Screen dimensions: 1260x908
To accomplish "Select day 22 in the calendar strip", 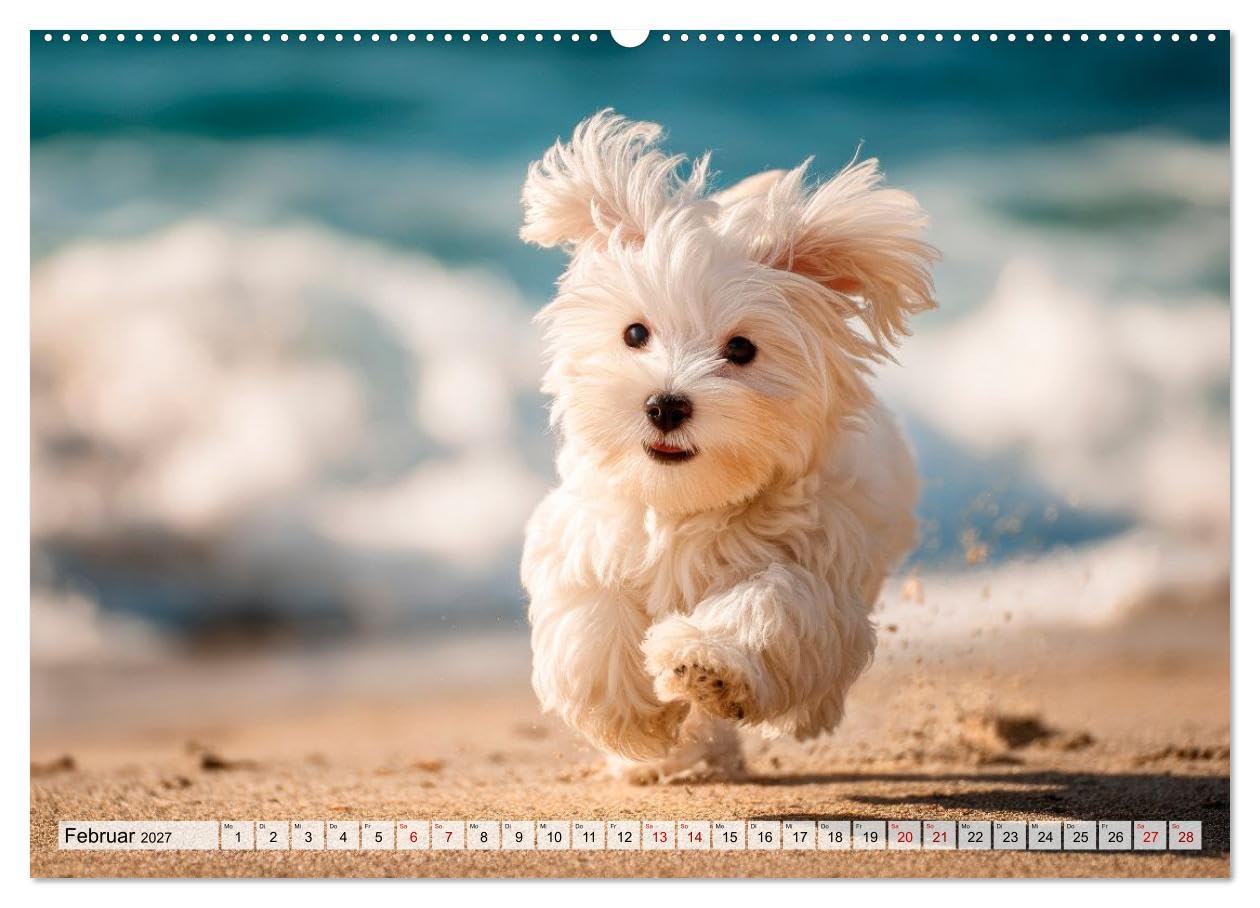I will (x=974, y=836).
